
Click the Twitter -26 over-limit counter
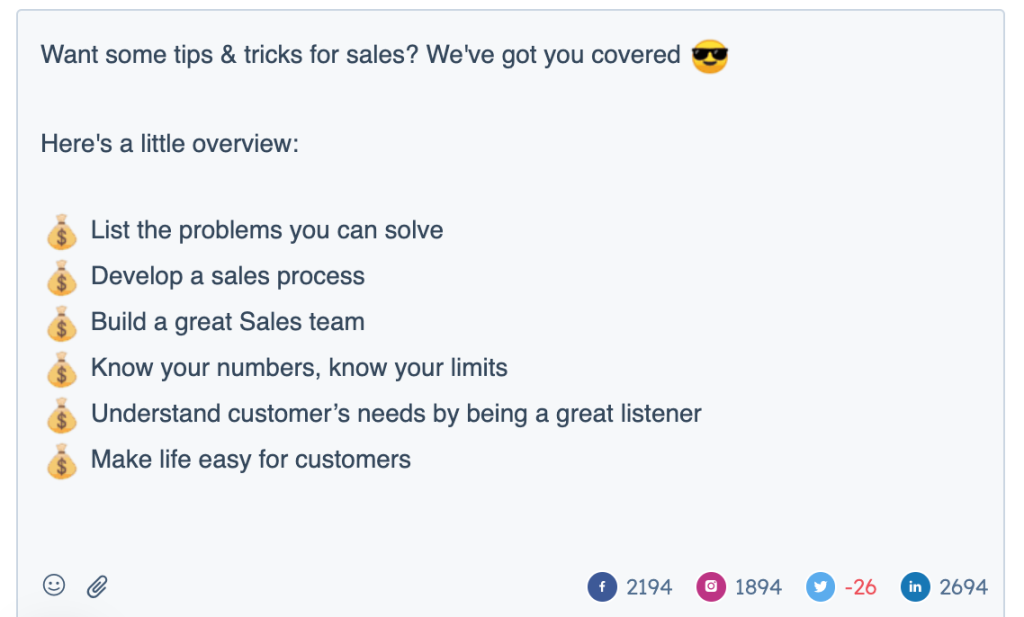point(860,587)
